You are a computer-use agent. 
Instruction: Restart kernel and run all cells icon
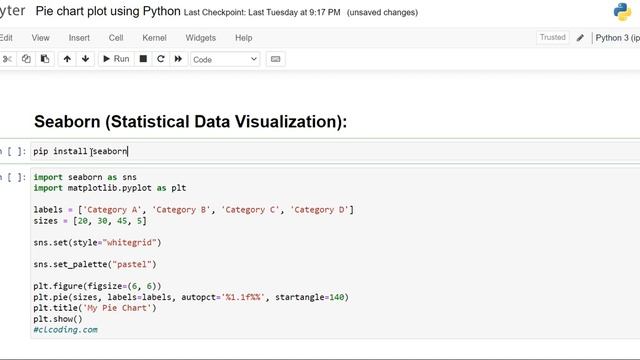click(x=178, y=59)
